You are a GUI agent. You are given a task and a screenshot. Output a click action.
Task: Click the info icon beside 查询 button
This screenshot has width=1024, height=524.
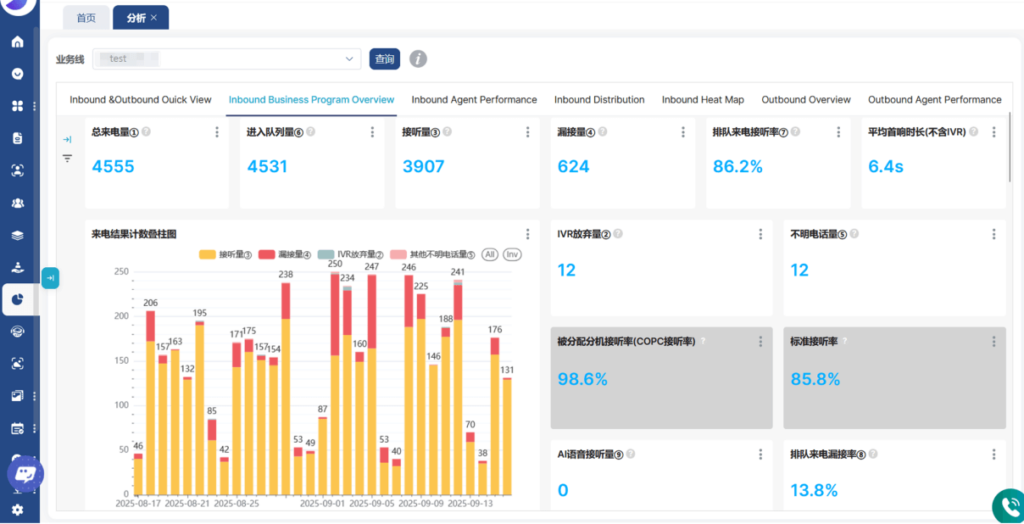(x=418, y=59)
